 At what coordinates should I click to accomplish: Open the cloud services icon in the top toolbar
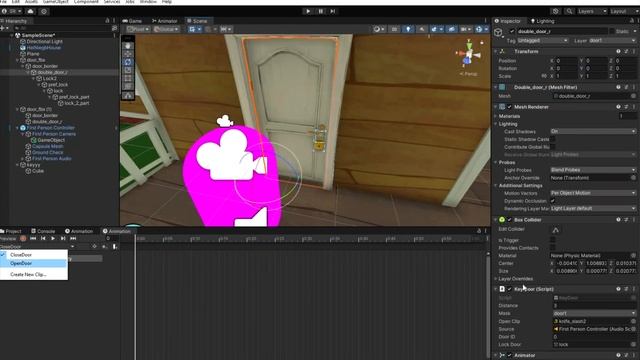[x=30, y=11]
